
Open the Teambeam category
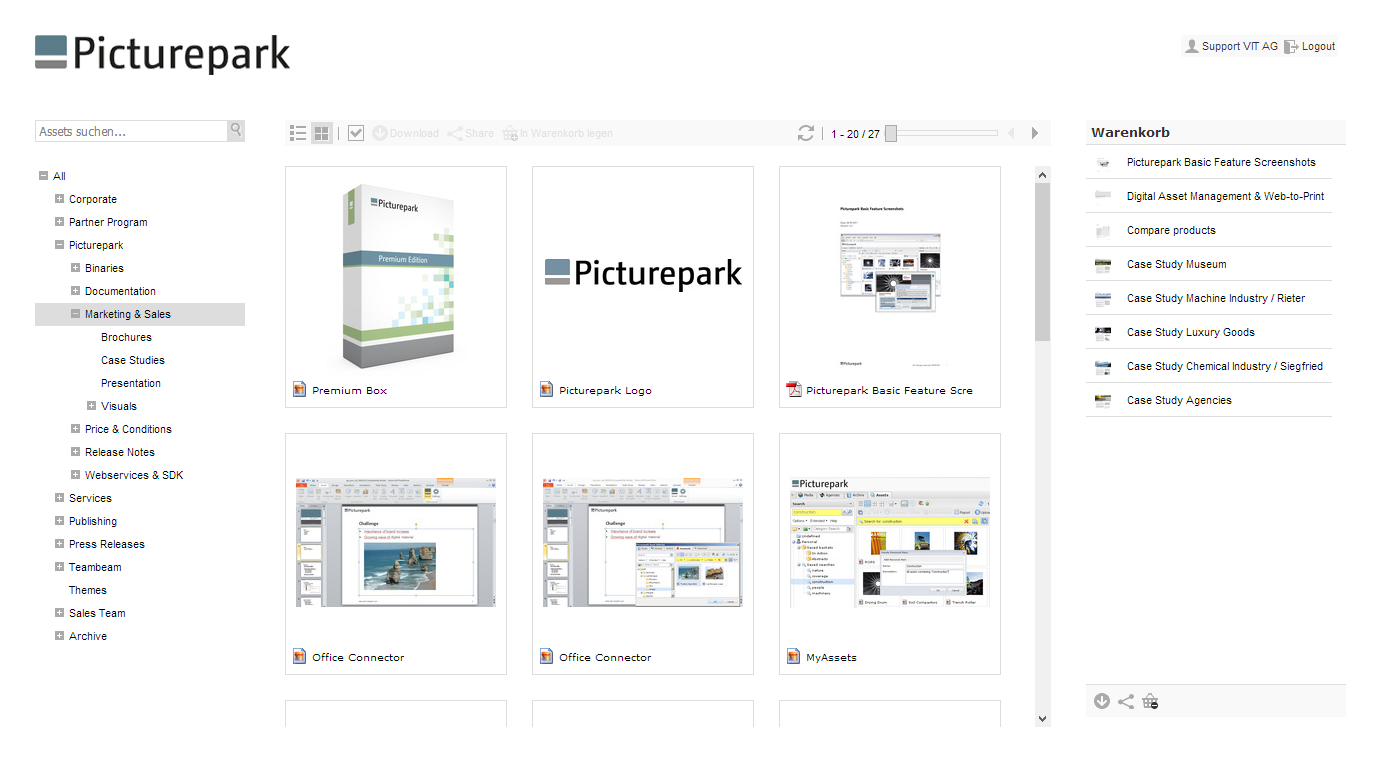click(95, 567)
